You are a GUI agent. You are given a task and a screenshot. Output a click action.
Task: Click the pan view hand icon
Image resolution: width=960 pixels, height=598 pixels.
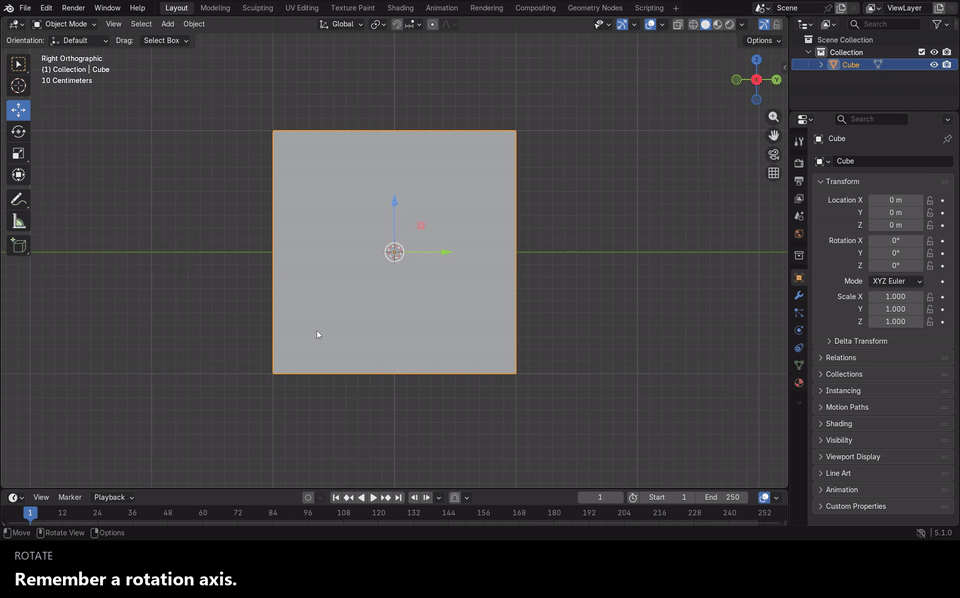pyautogui.click(x=774, y=135)
